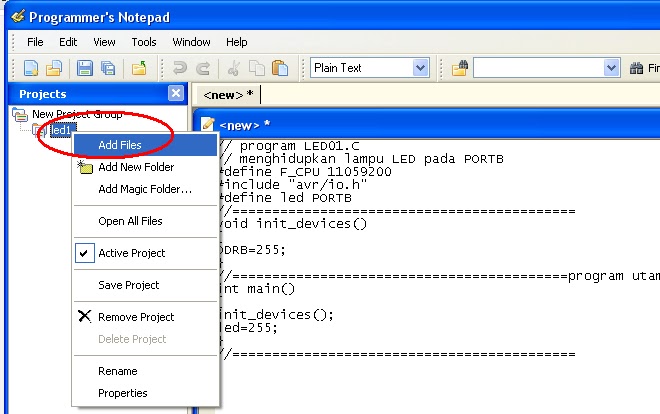
Task: Close the Projects panel
Action: tap(176, 93)
